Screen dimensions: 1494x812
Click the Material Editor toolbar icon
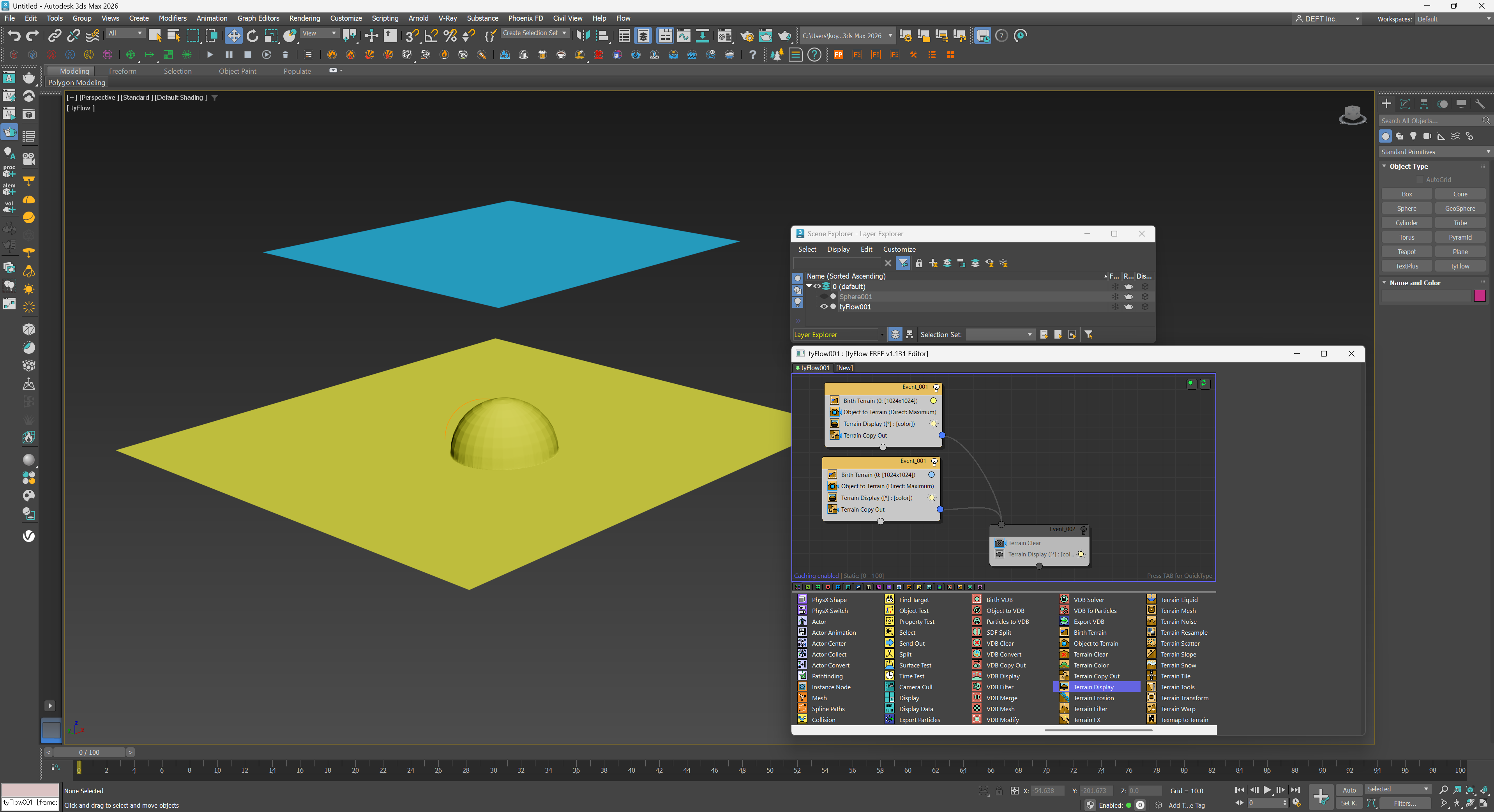pyautogui.click(x=724, y=36)
